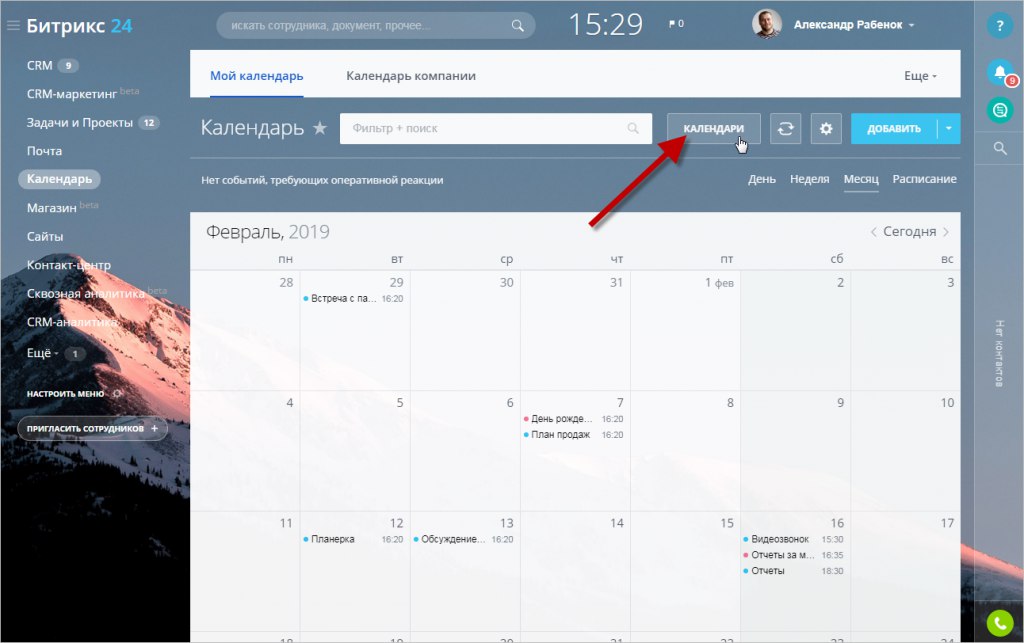Open the help question mark icon

(x=999, y=25)
